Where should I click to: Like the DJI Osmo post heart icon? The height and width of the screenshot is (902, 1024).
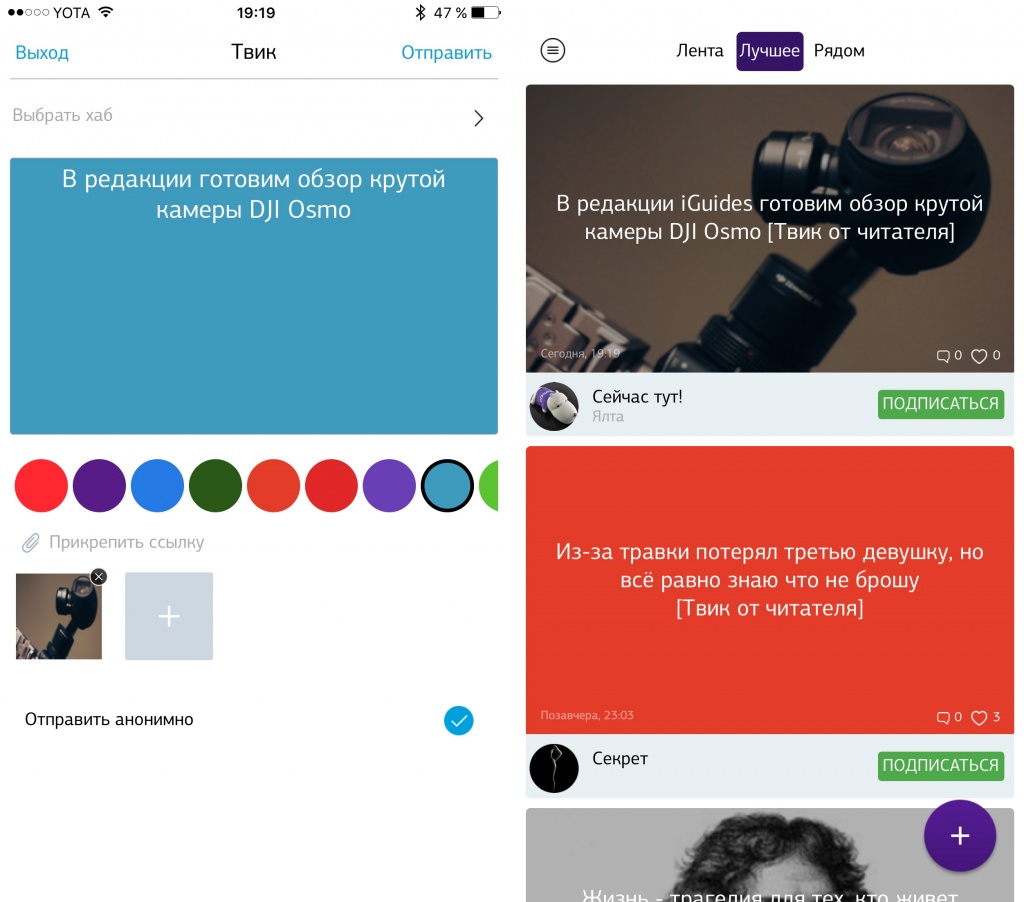coord(978,356)
